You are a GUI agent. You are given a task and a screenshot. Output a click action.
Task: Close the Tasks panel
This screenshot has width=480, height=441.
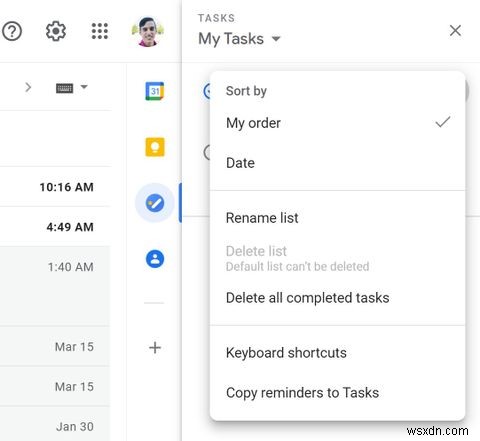pos(455,31)
